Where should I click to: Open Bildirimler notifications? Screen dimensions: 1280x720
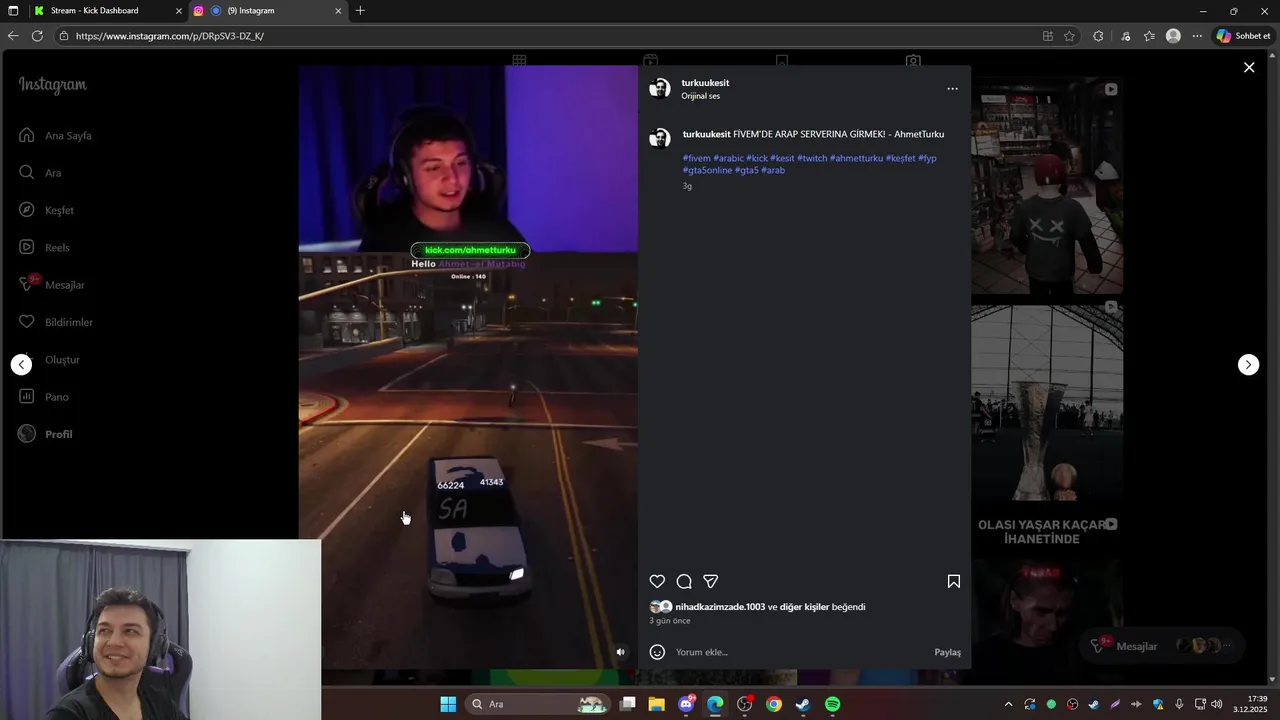tap(56, 322)
